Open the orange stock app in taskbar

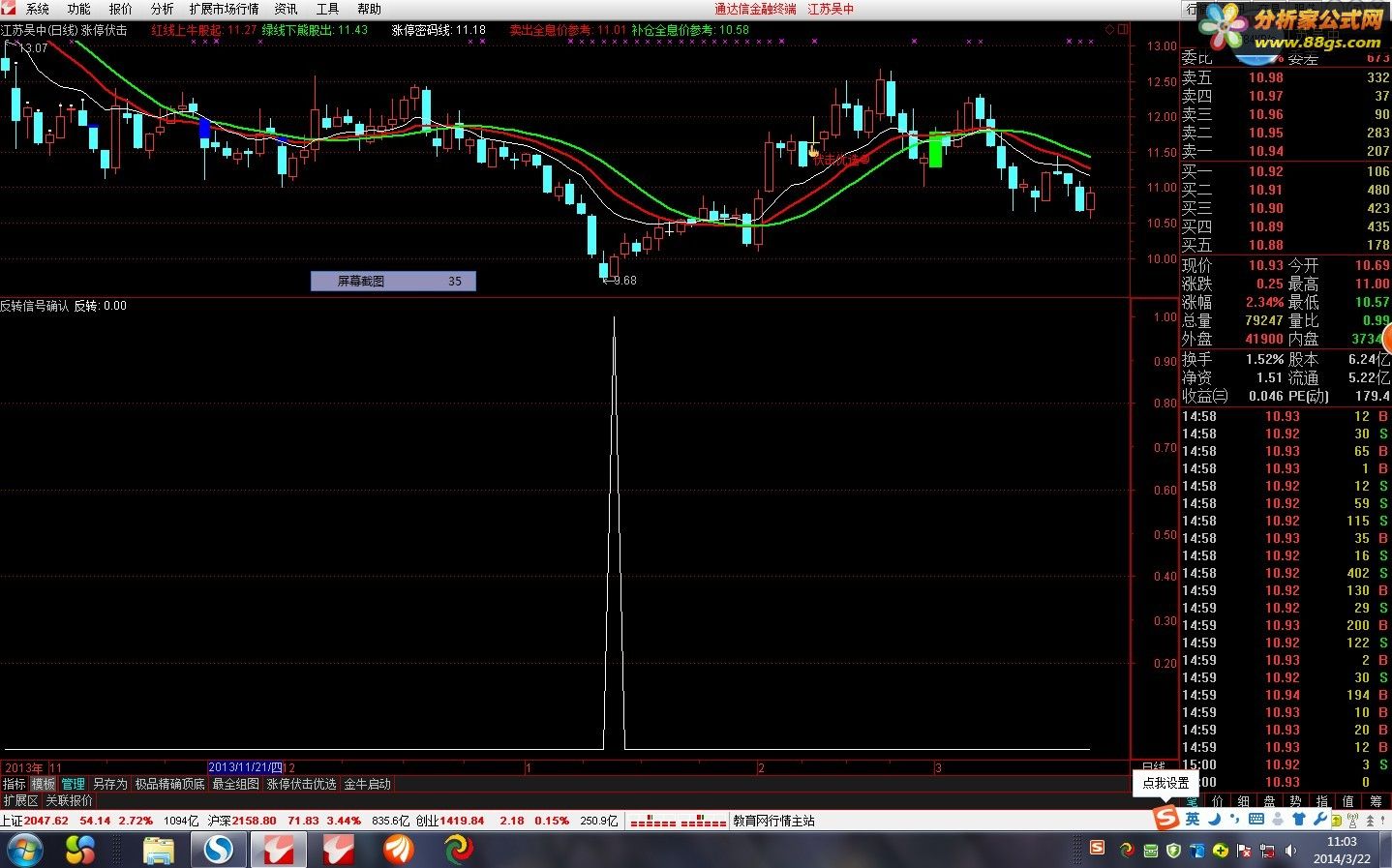[398, 850]
